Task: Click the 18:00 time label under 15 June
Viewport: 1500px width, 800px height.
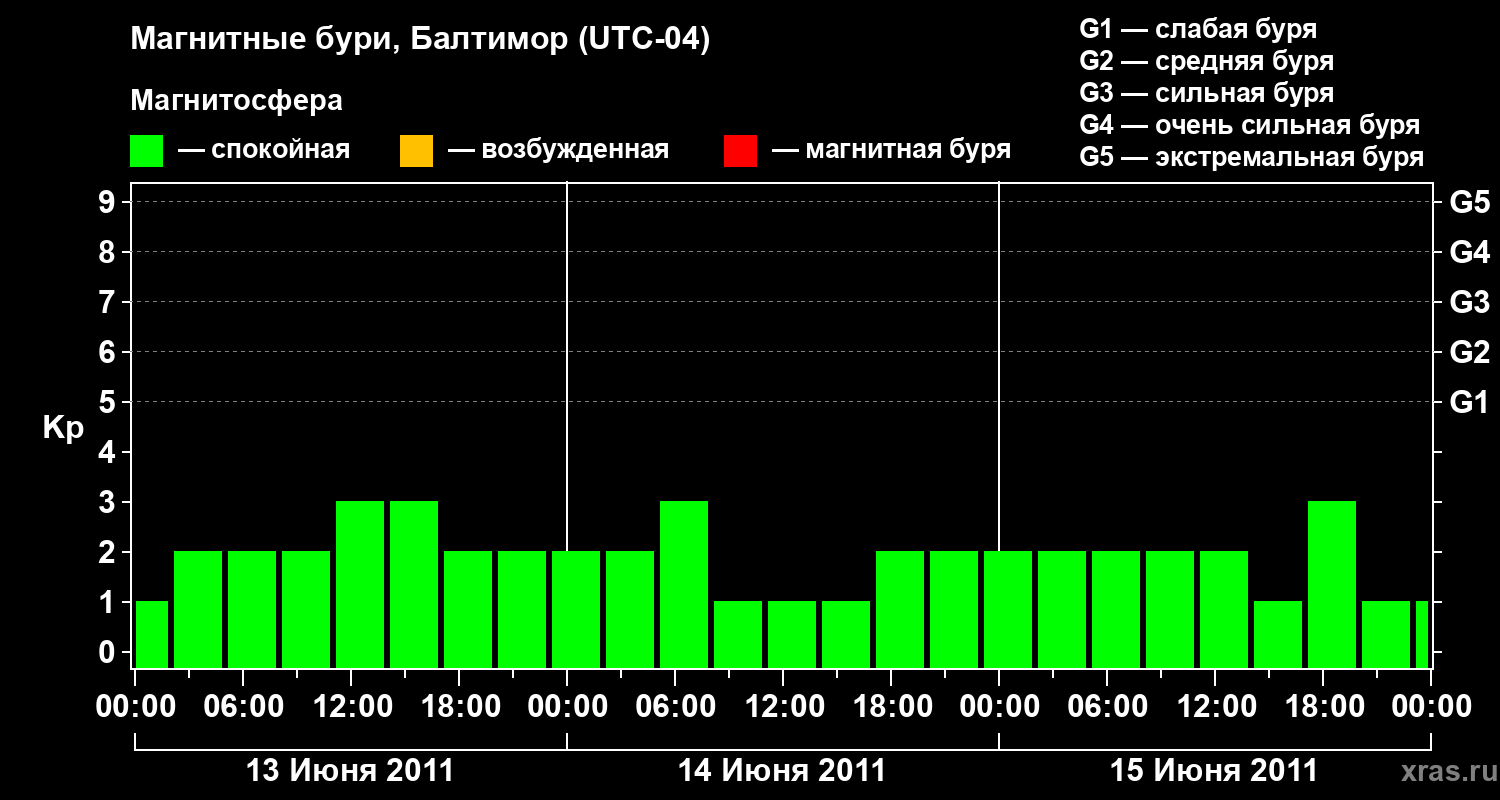Action: coord(1323,707)
